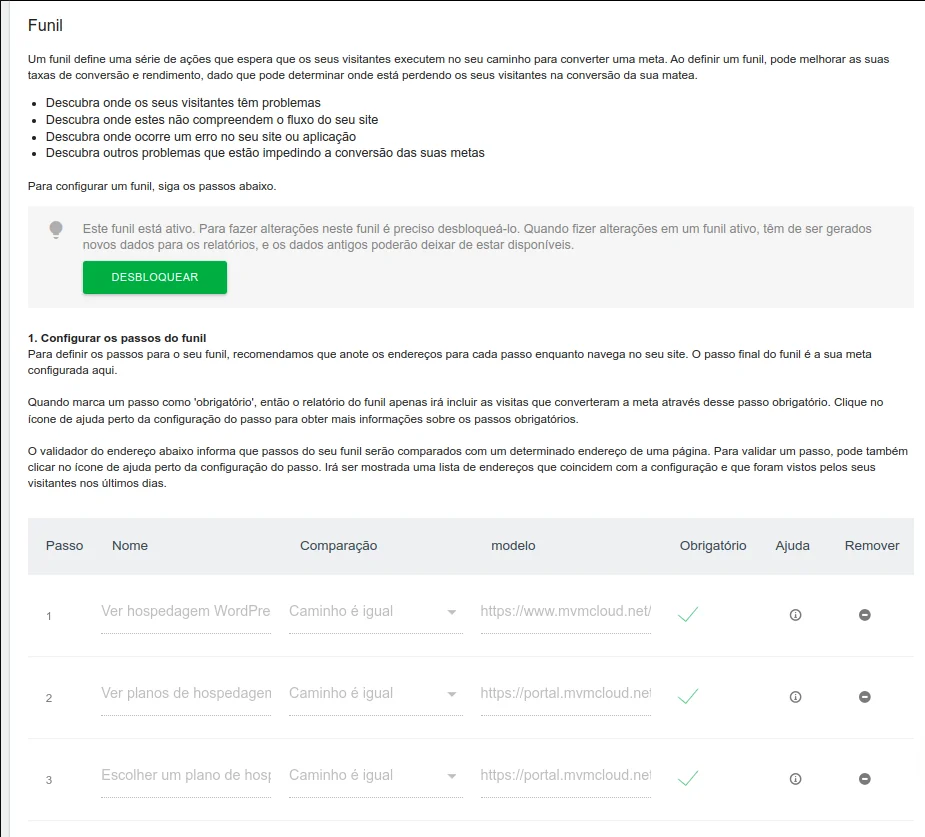Remove funnel step 2

click(x=865, y=697)
